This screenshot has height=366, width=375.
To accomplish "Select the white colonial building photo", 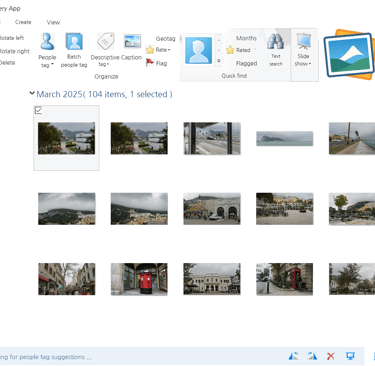I will pos(212,279).
